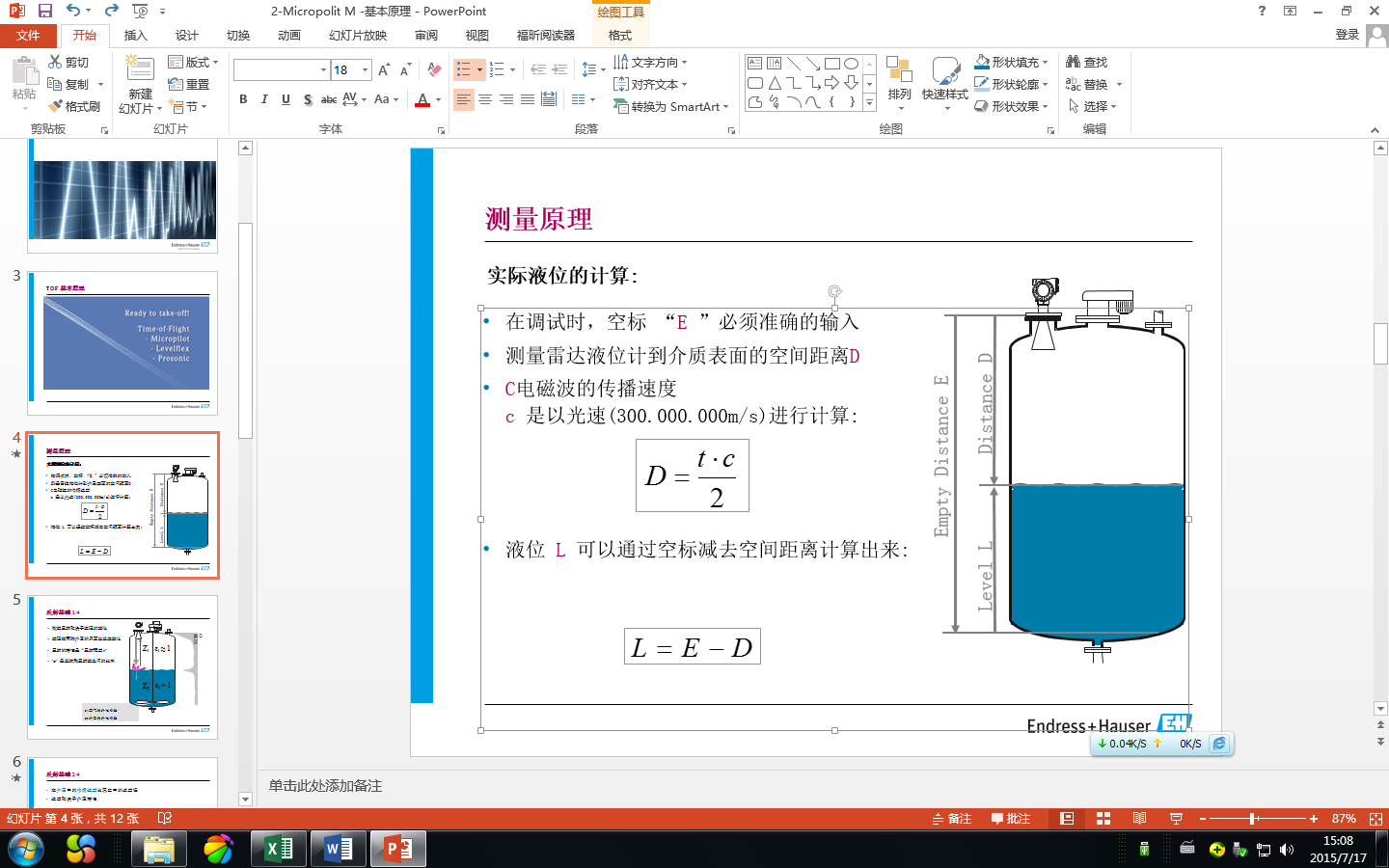
Task: Toggle Text Shadow formatting
Action: pyautogui.click(x=307, y=99)
